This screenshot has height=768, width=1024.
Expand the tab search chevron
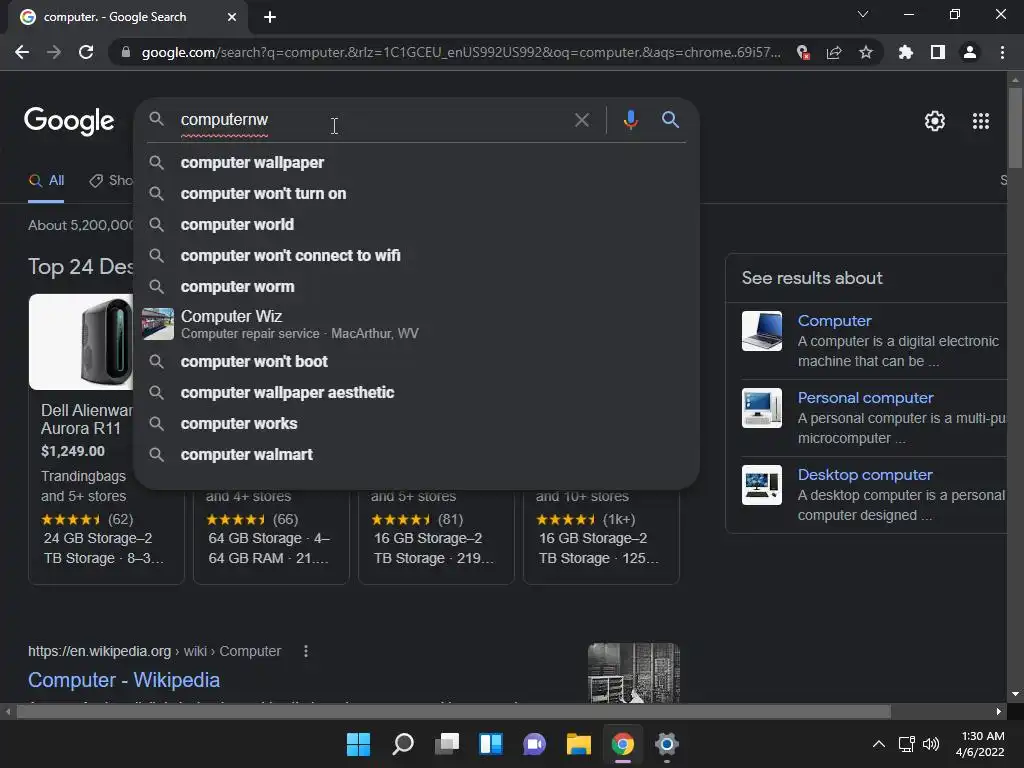coord(863,14)
